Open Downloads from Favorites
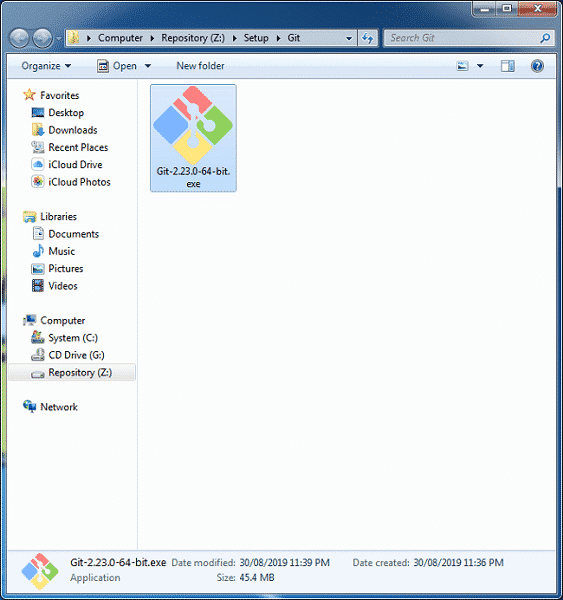This screenshot has width=563, height=600. 73,130
